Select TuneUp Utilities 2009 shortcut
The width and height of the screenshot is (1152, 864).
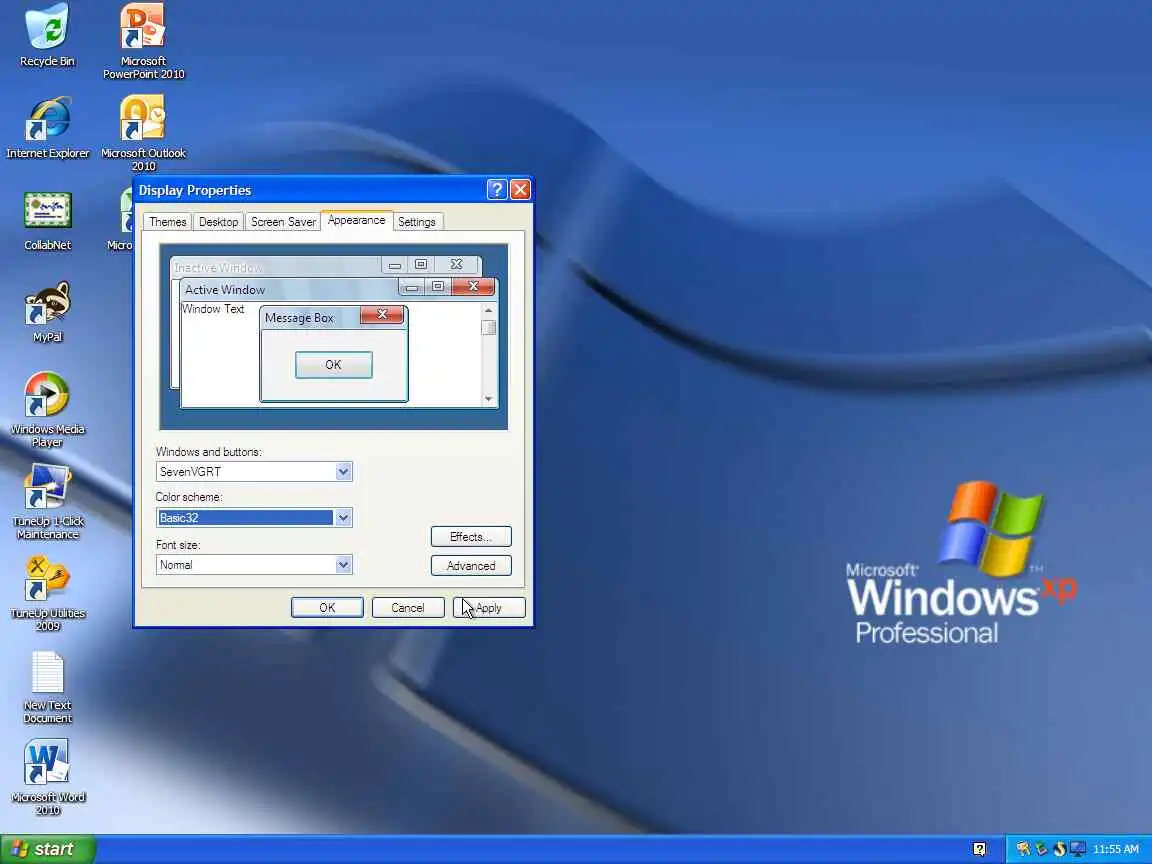[48, 594]
